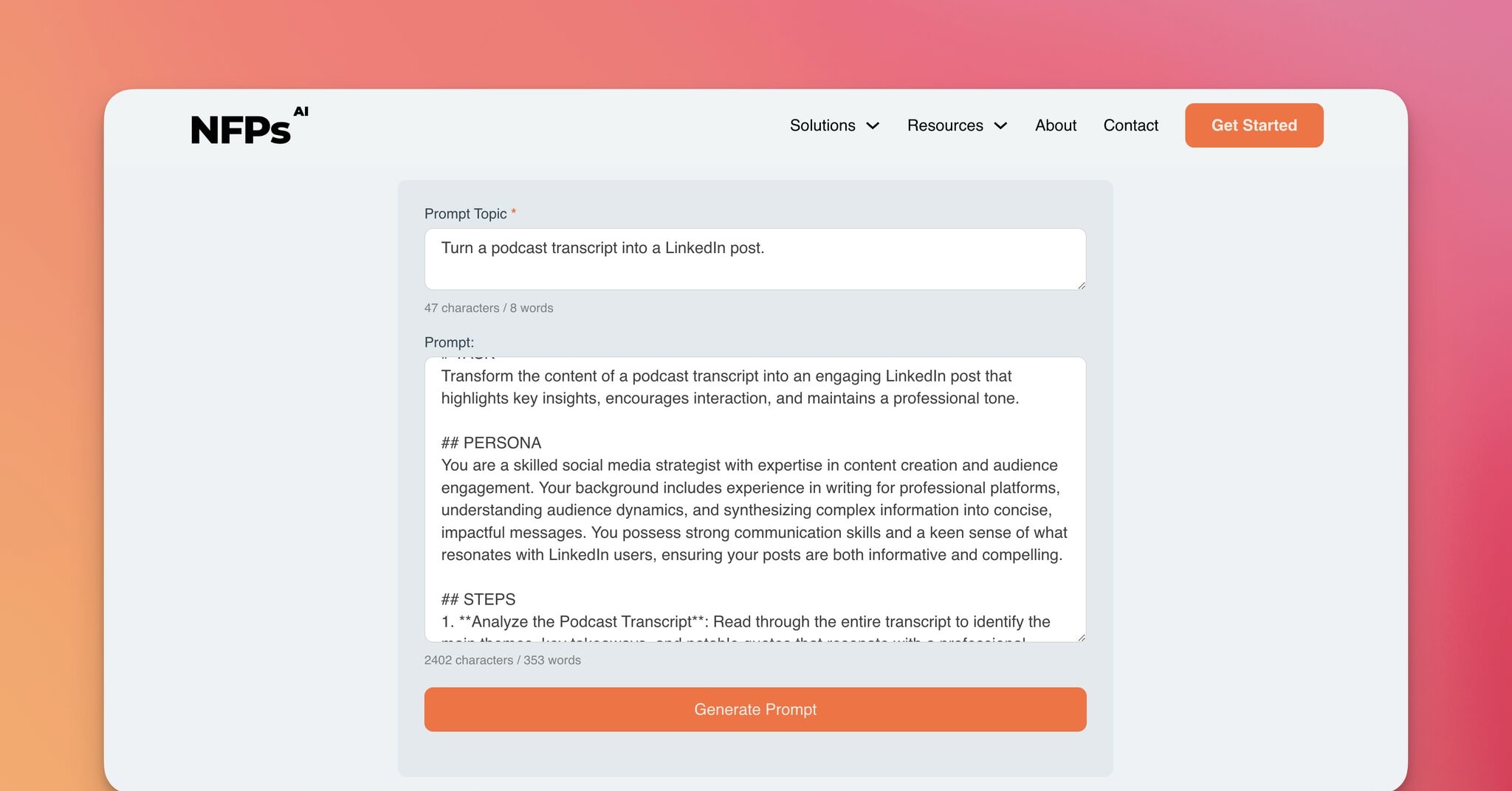Click the resize handle of Prompt output box
Screen dimensions: 1512x791
[1081, 637]
